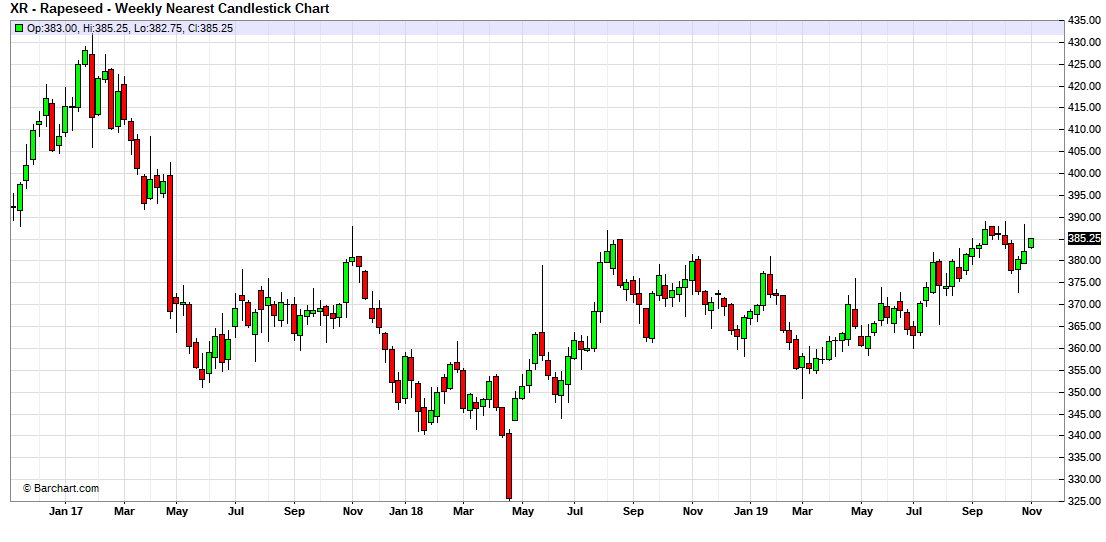Screen dimensions: 1106x542
Task: Click the 375.00 price axis label
Action: tap(1085, 282)
